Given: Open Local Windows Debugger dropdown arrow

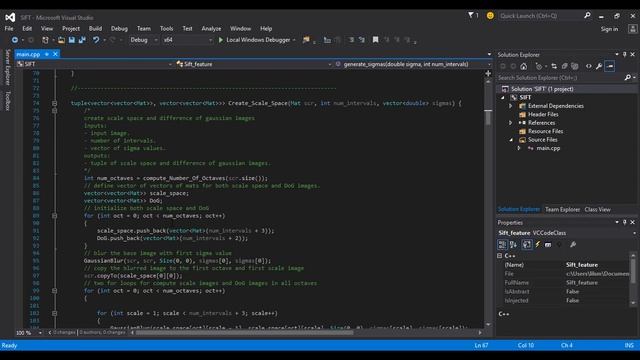Looking at the screenshot, I should coord(294,40).
